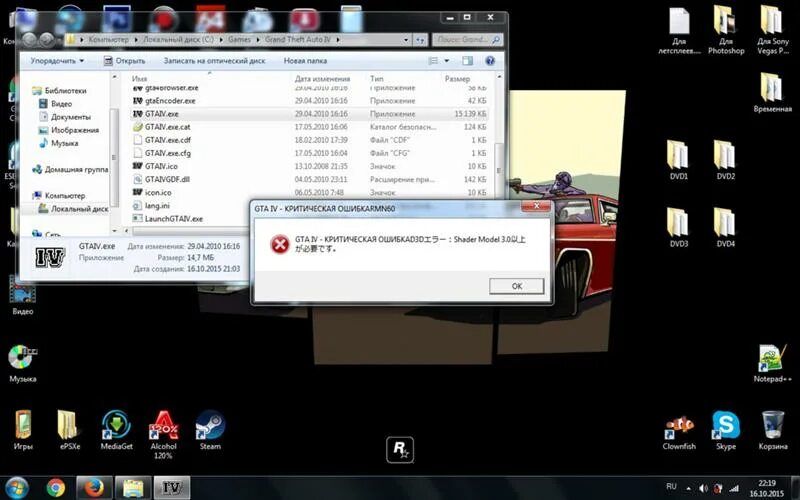Image resolution: width=800 pixels, height=500 pixels.
Task: Close the GTA IV critical error dialog
Action: tap(536, 206)
